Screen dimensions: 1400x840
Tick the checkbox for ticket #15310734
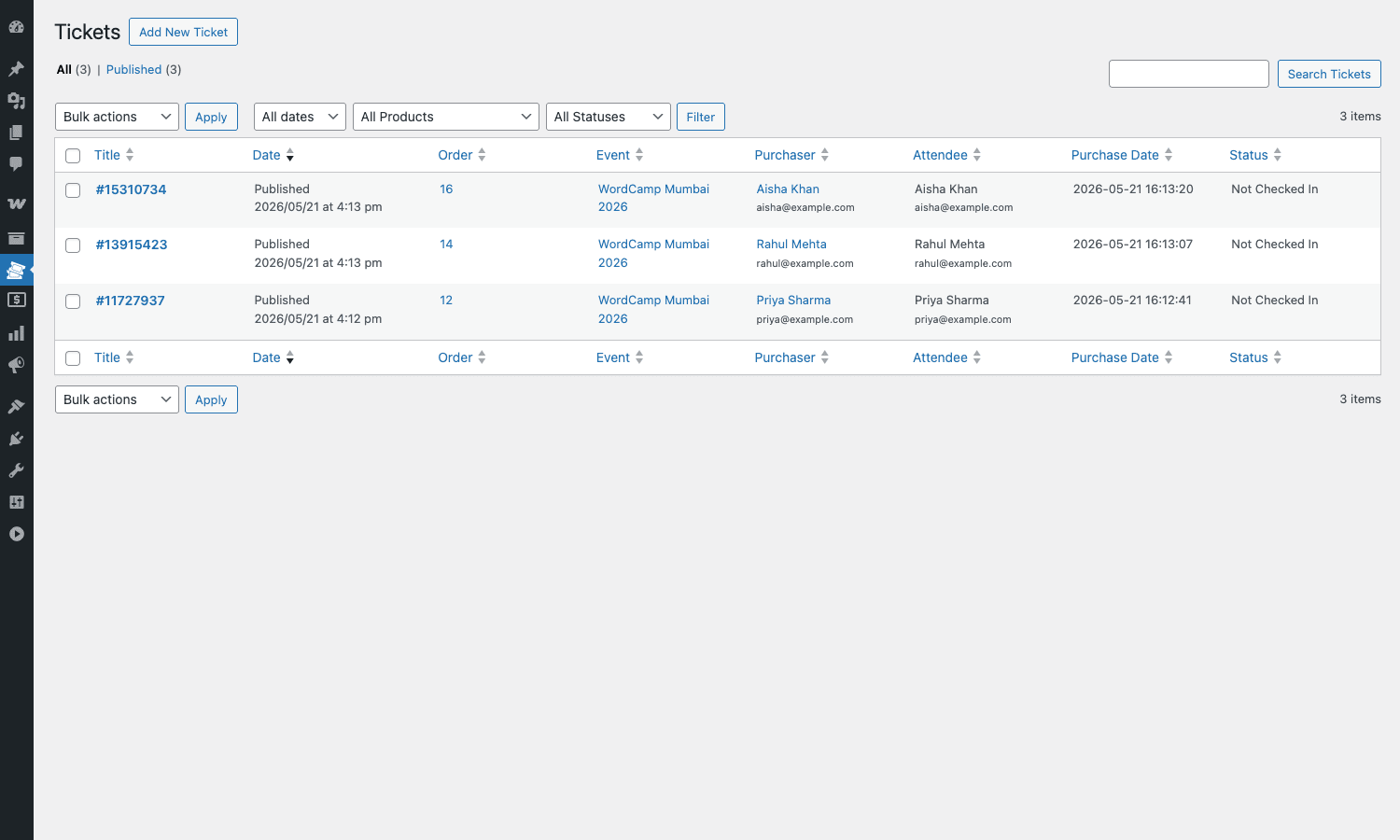pos(73,190)
